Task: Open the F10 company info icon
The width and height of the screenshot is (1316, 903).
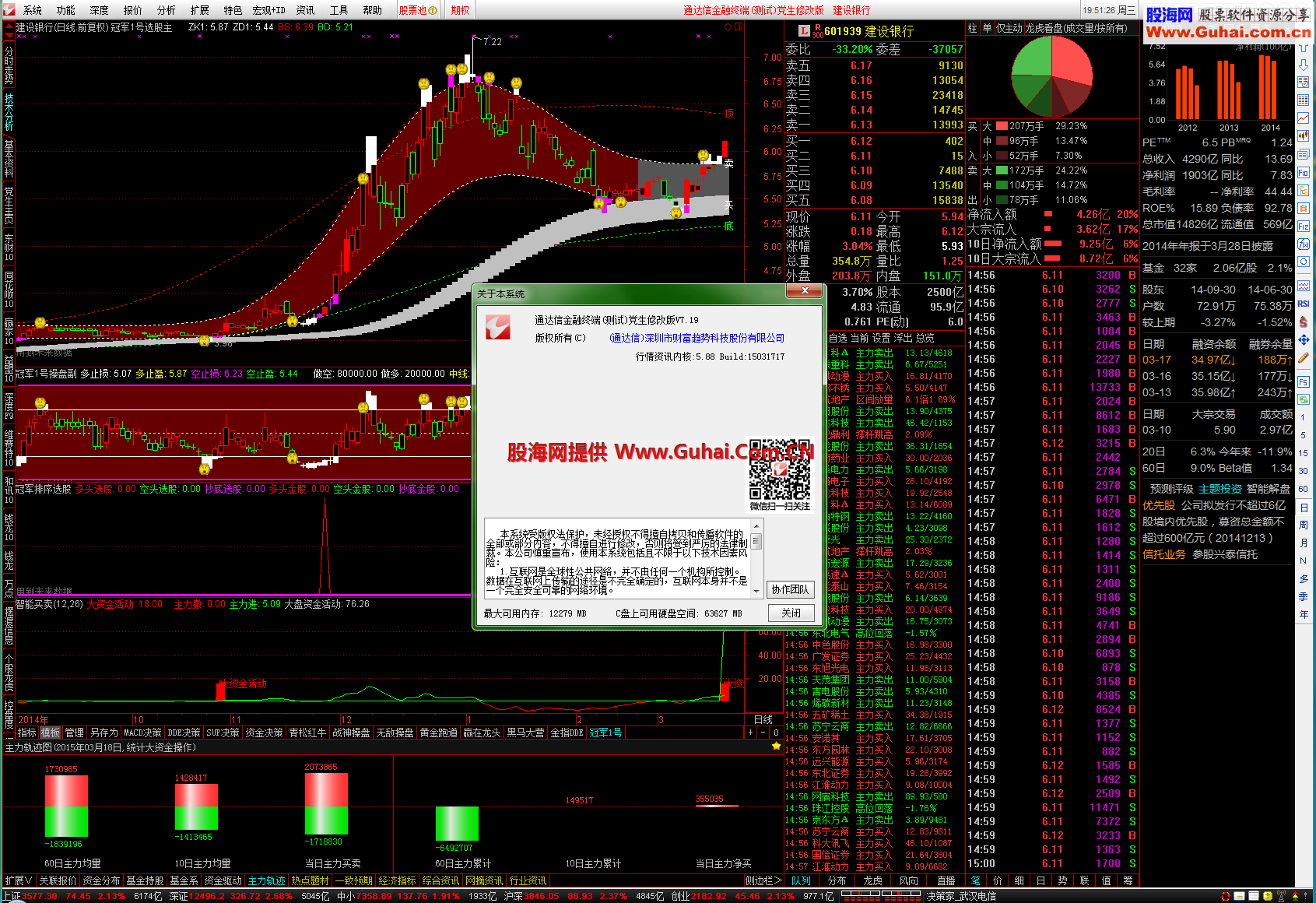Action: pyautogui.click(x=1304, y=172)
